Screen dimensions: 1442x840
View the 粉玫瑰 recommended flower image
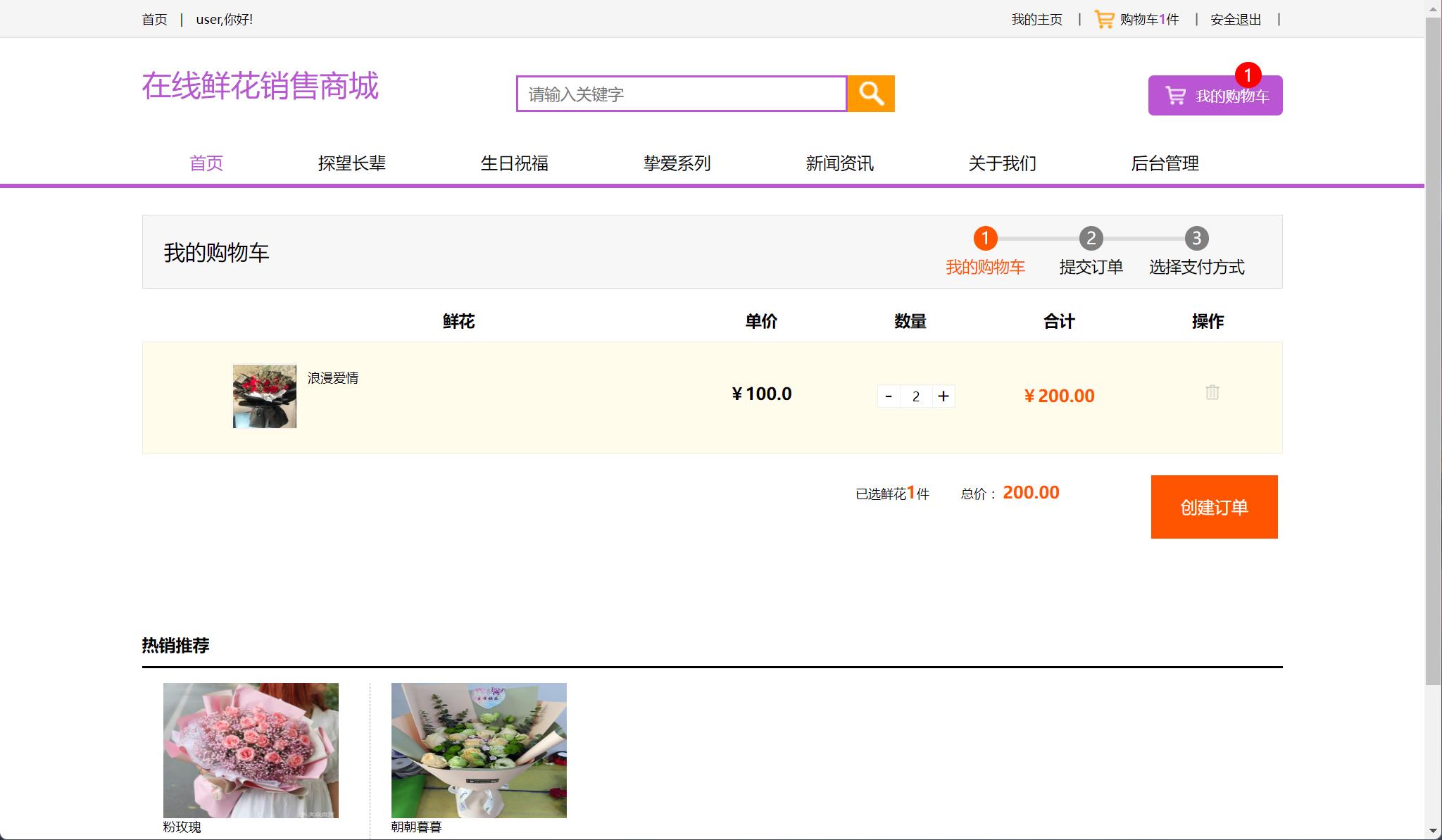251,750
